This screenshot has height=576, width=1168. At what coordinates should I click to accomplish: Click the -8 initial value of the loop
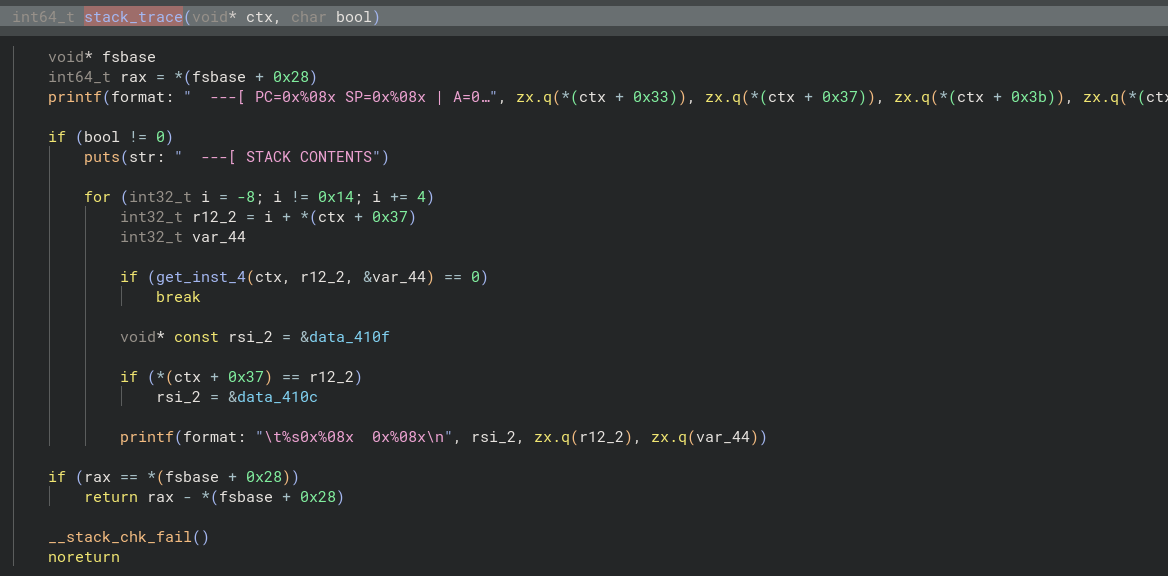[x=246, y=197]
